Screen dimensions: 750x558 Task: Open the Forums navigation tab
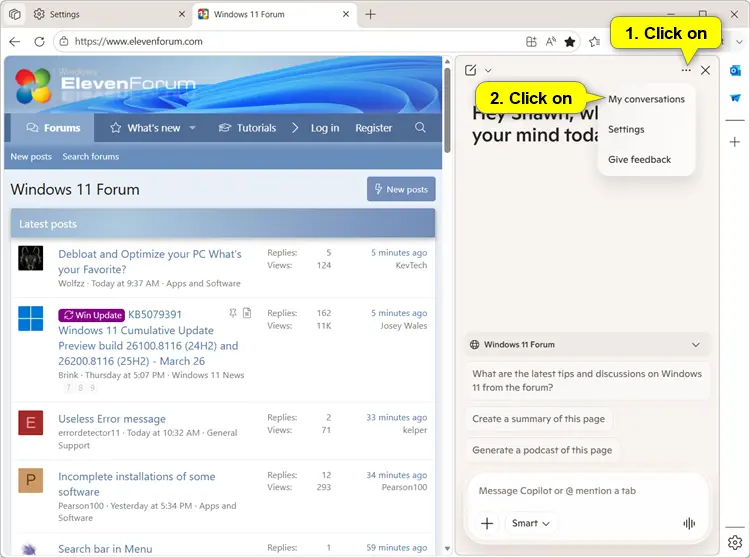[x=53, y=128]
